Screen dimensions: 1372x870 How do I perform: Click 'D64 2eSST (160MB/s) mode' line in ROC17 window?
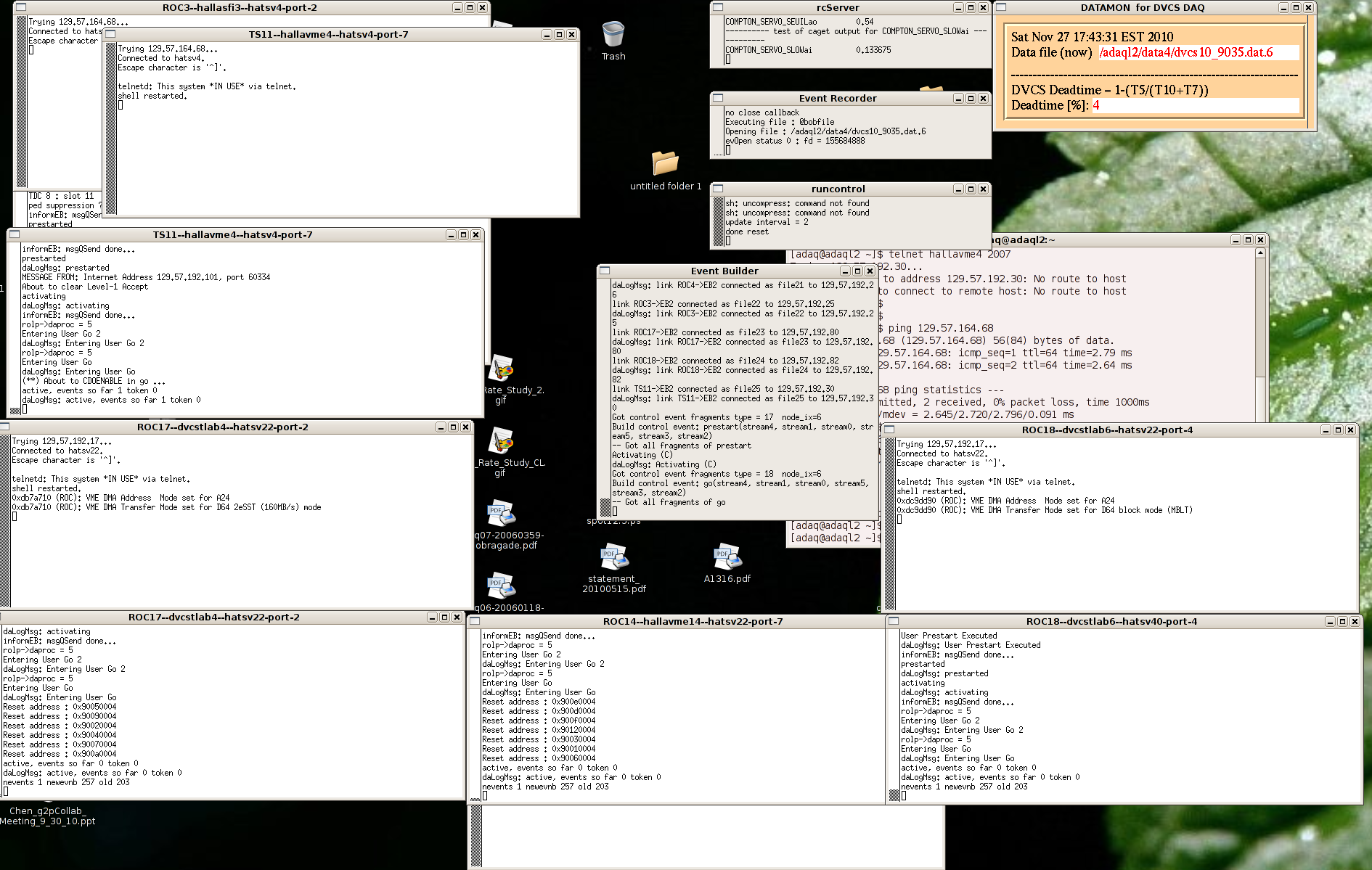(166, 507)
